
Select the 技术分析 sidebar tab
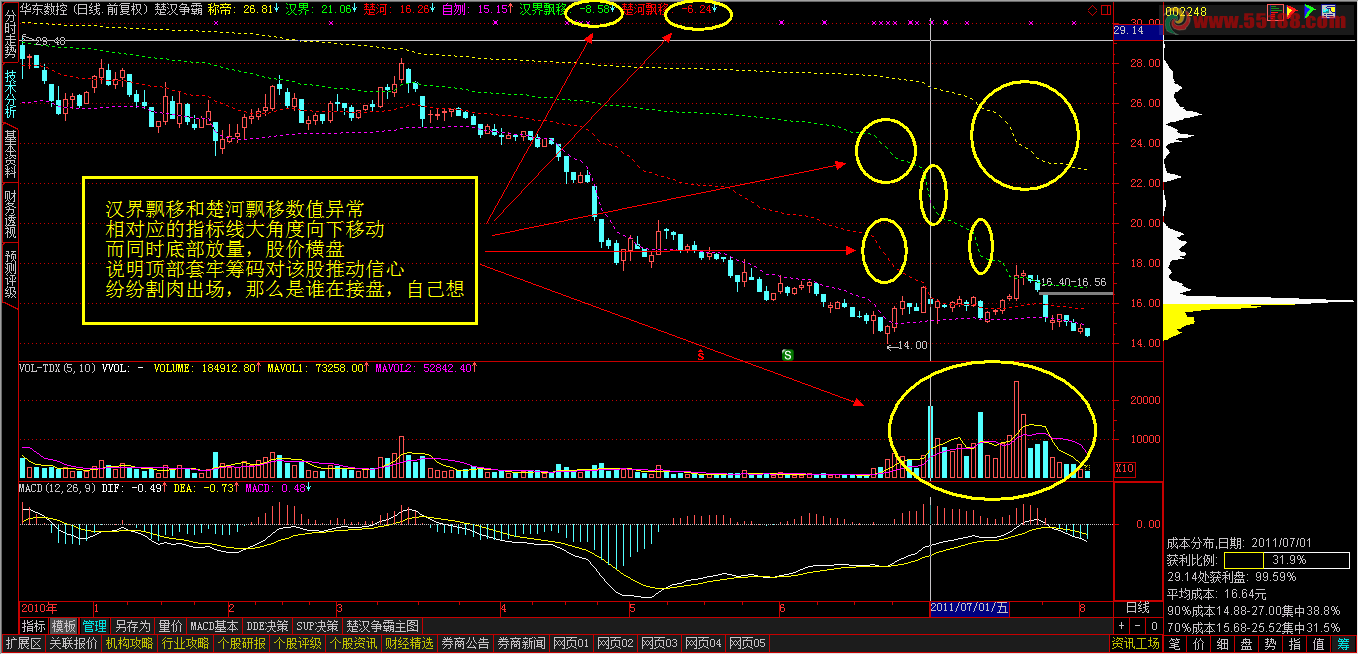pyautogui.click(x=9, y=96)
